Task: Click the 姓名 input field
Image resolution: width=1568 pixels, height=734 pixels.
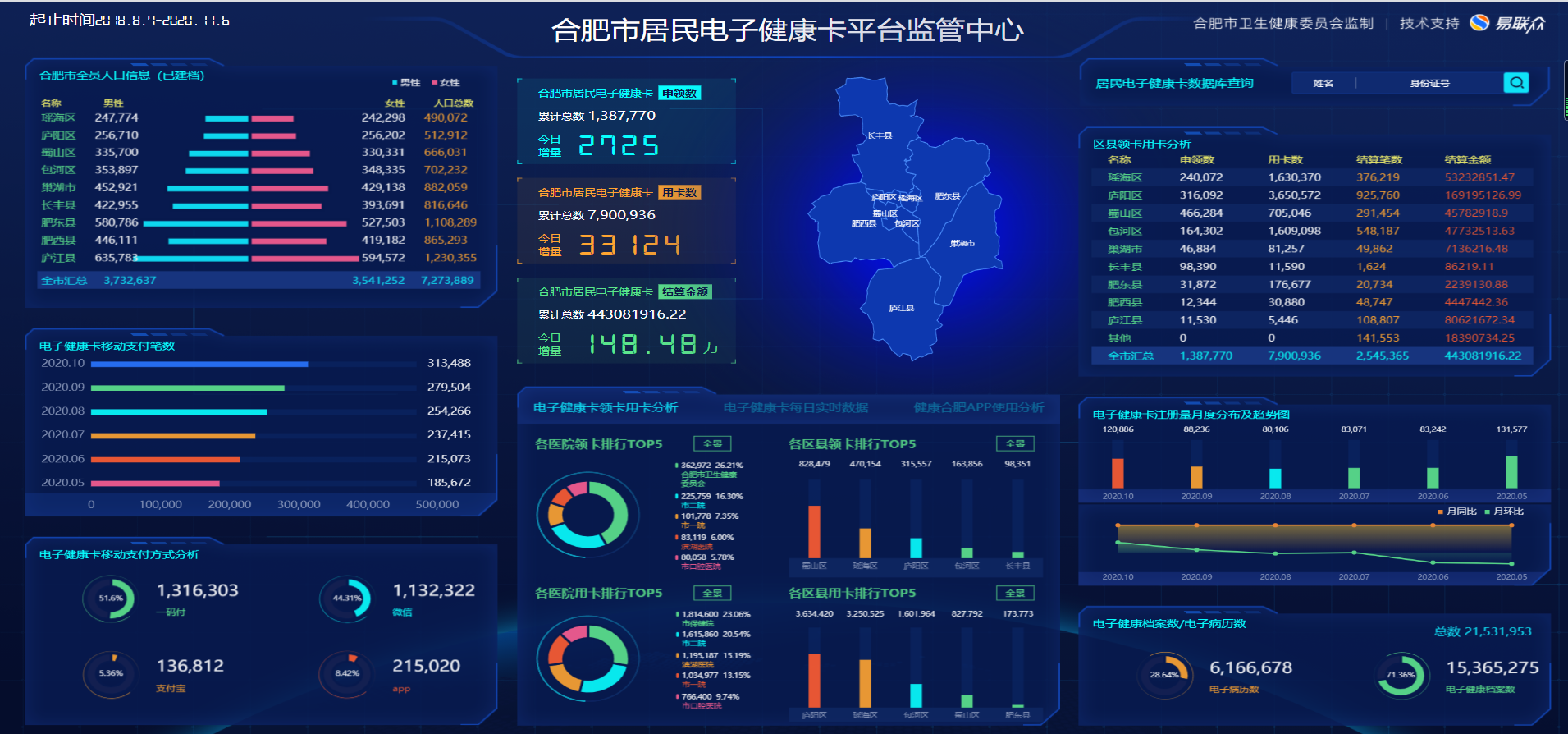Action: tap(1323, 83)
